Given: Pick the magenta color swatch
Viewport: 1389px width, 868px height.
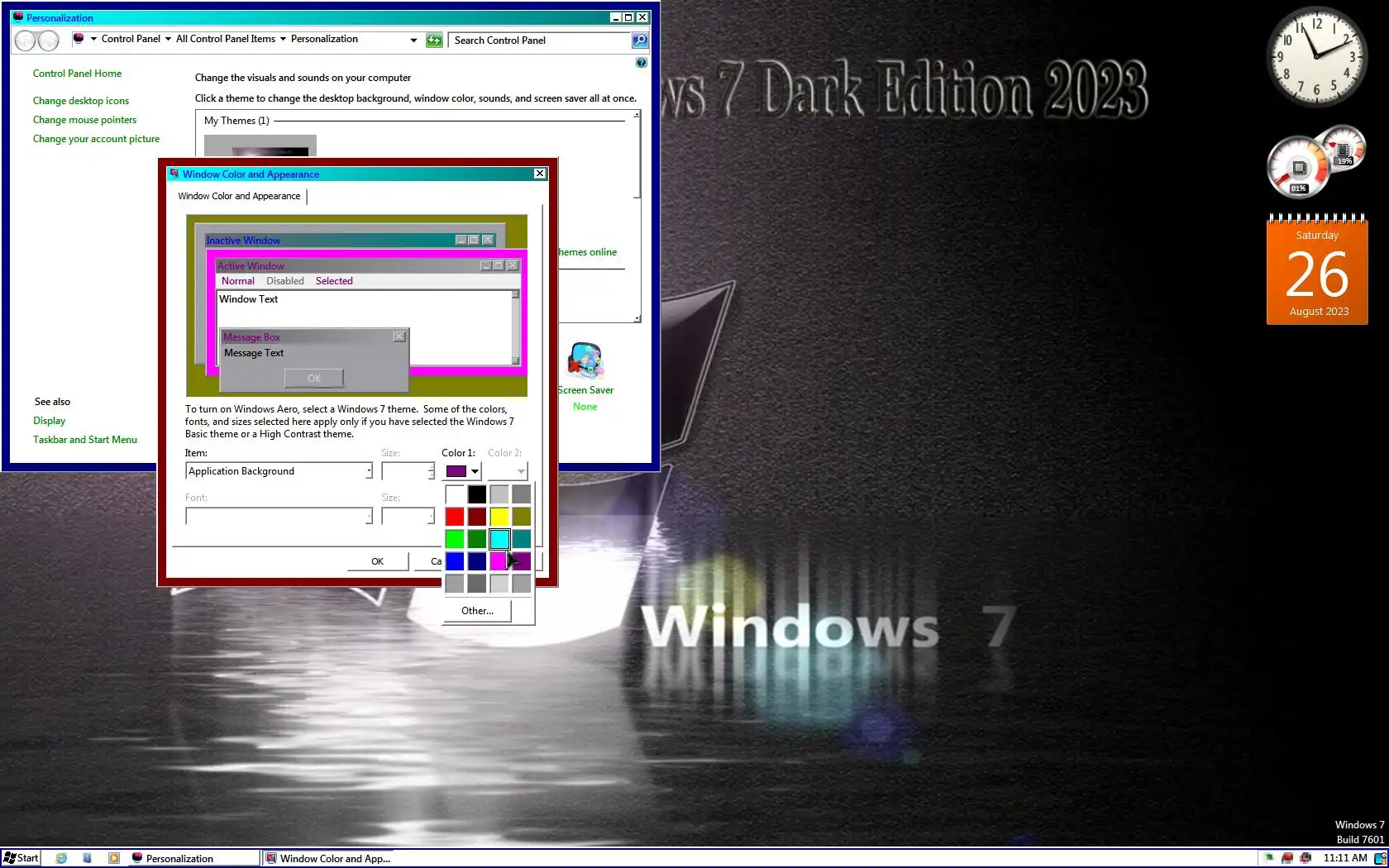Looking at the screenshot, I should tap(498, 561).
